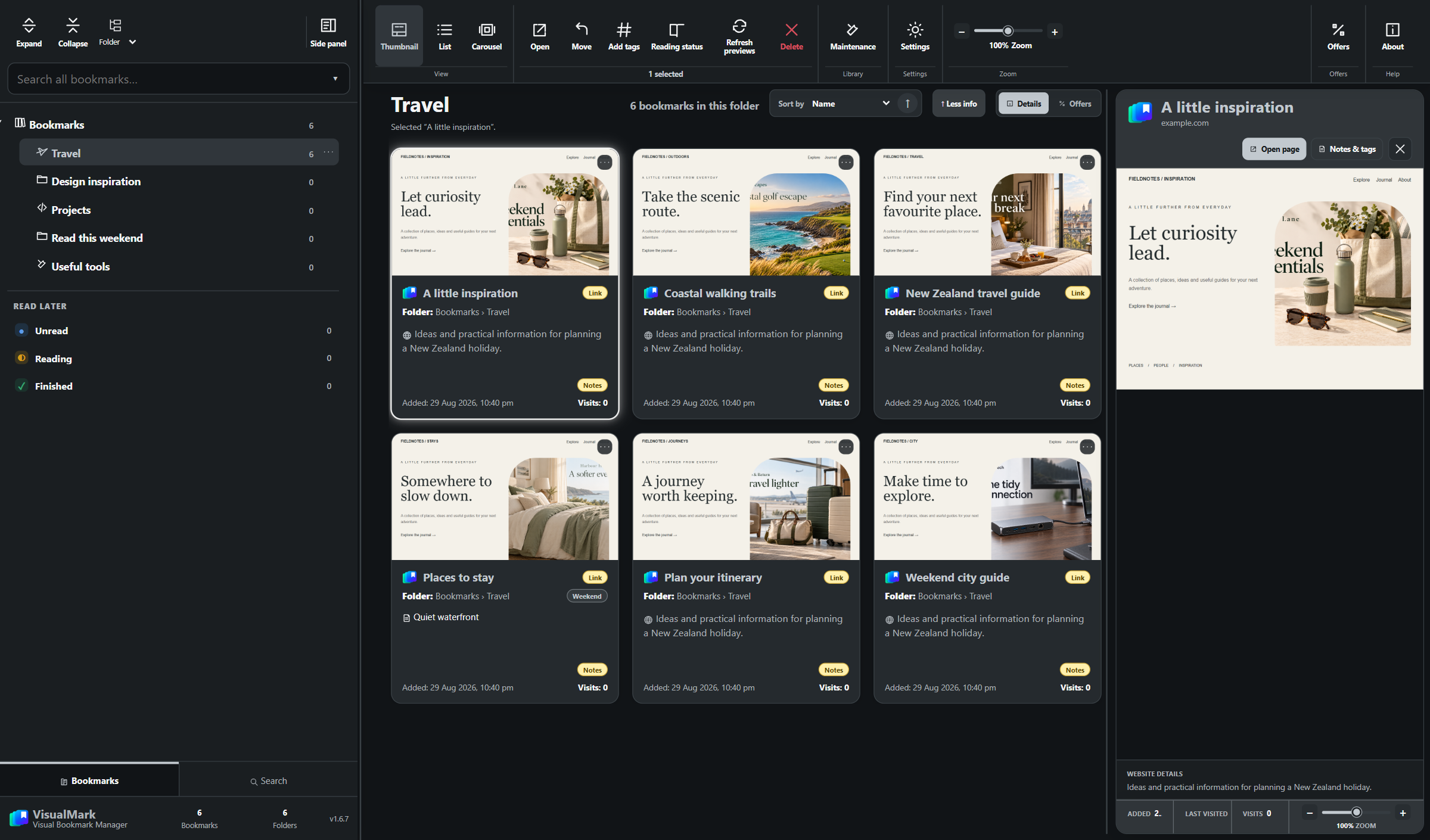Open the Offers percent icon in toolbar
Screen dimensions: 1430x840
tap(1338, 30)
